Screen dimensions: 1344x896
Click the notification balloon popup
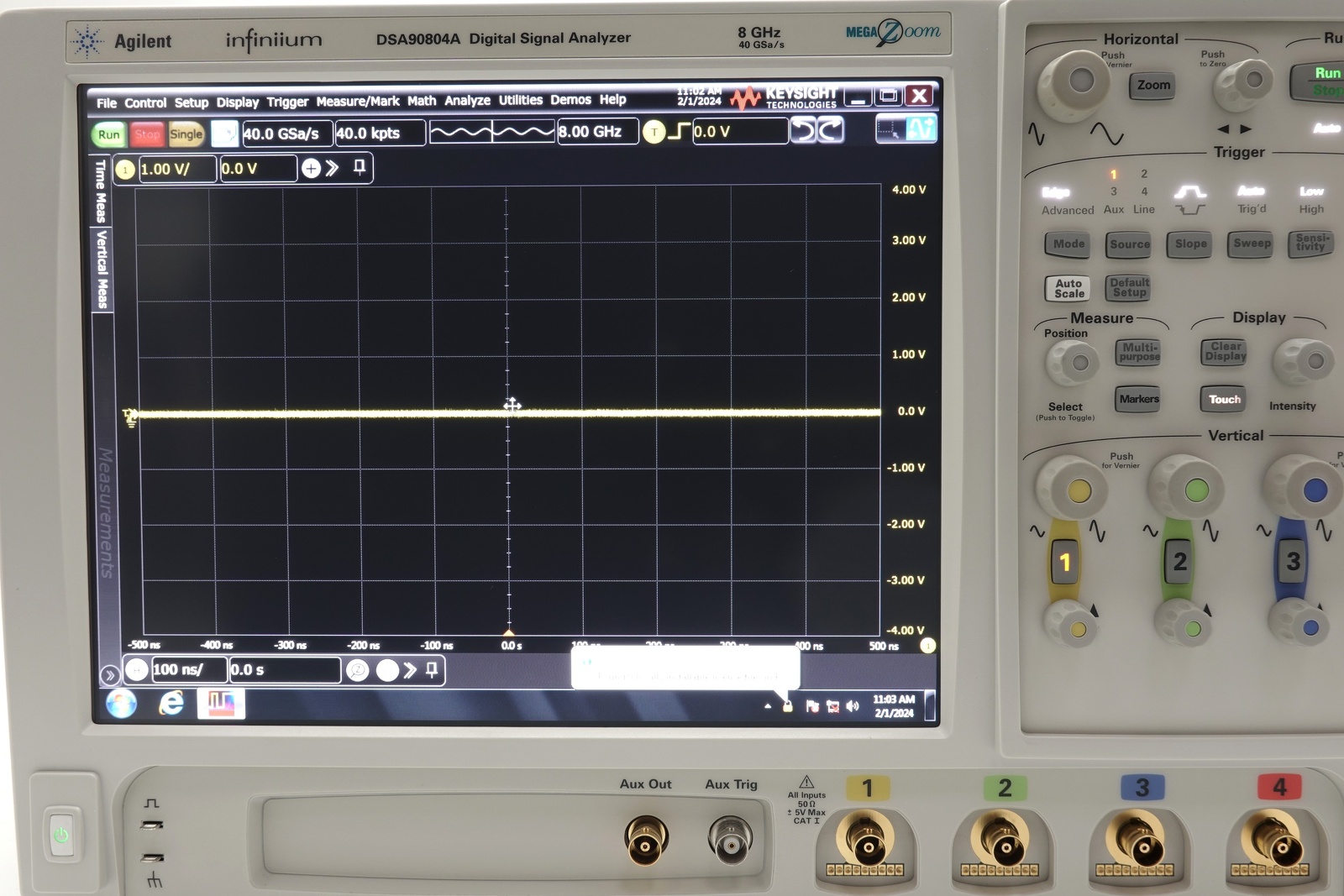pos(685,668)
